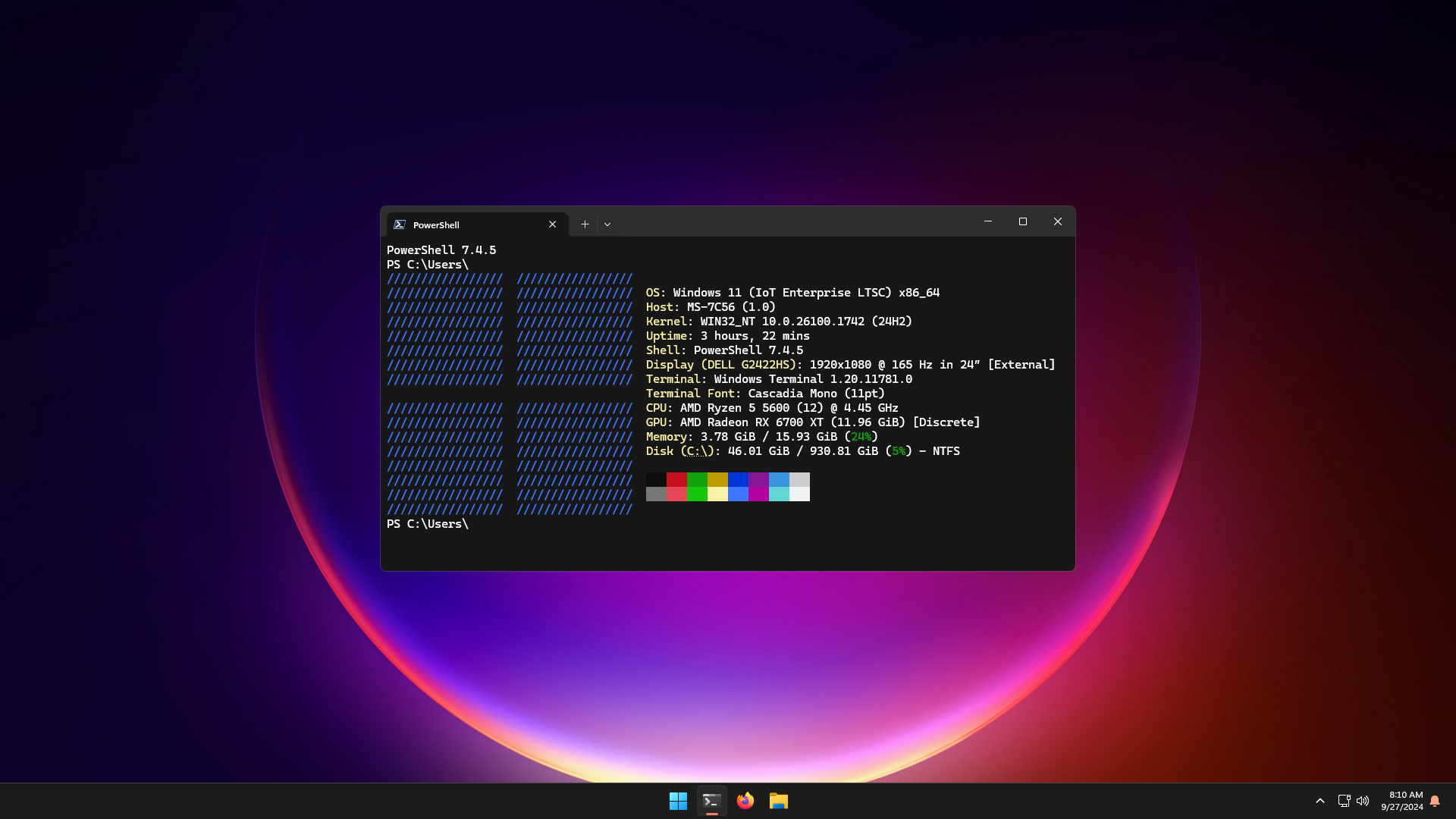The height and width of the screenshot is (819, 1456).
Task: Click the magenta color block in the bottom palette row
Action: point(758,494)
